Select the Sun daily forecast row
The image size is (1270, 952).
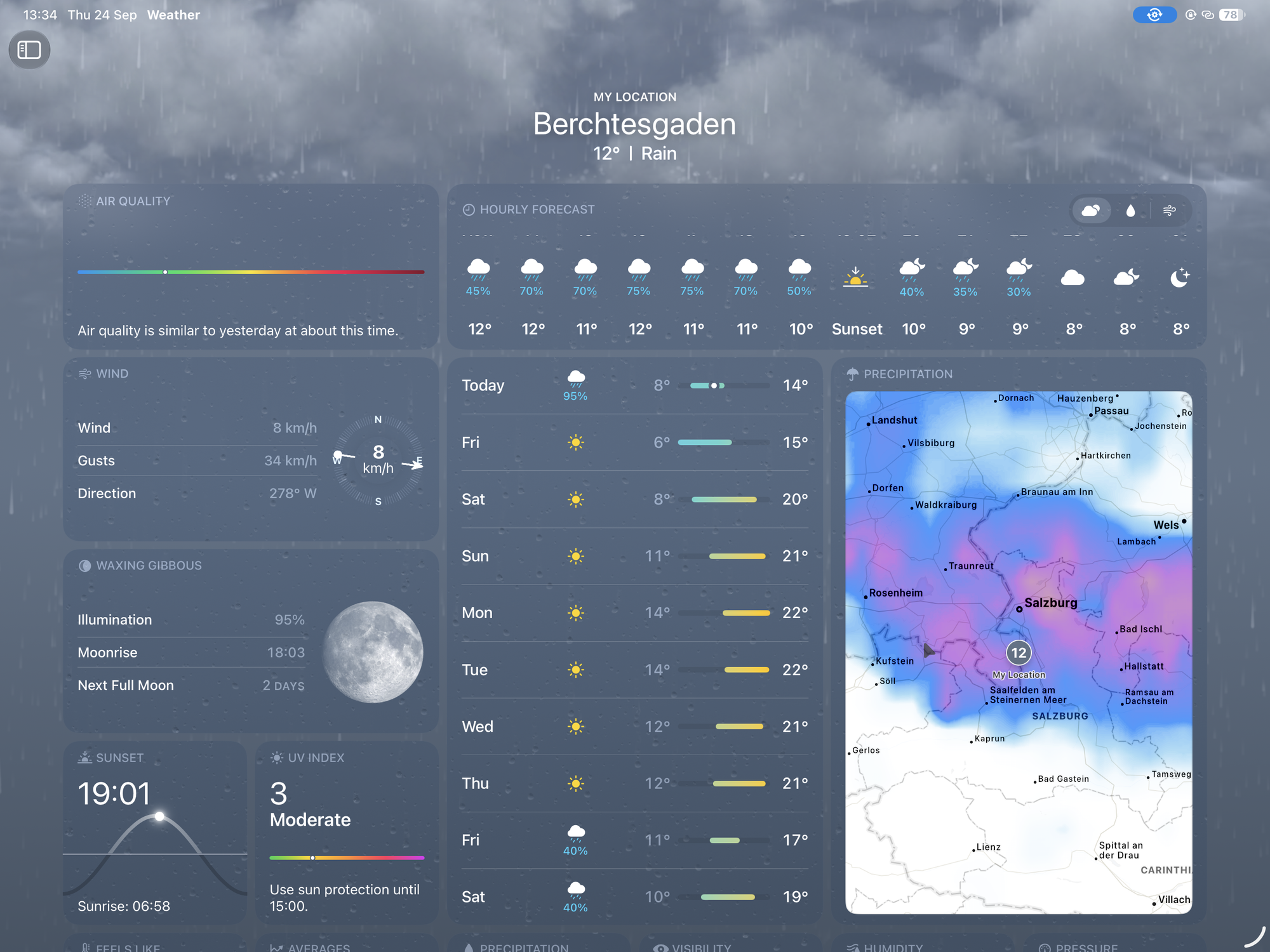635,556
